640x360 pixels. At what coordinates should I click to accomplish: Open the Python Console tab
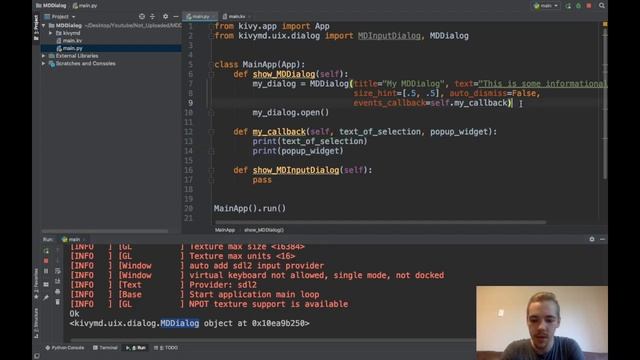(x=64, y=348)
